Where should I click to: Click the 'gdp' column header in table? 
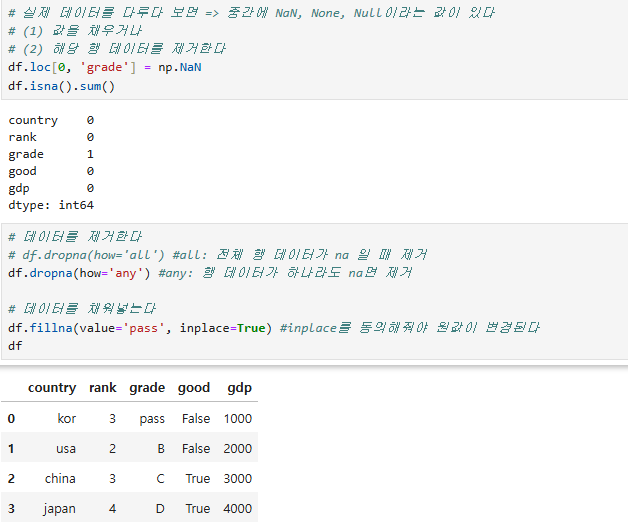click(240, 388)
